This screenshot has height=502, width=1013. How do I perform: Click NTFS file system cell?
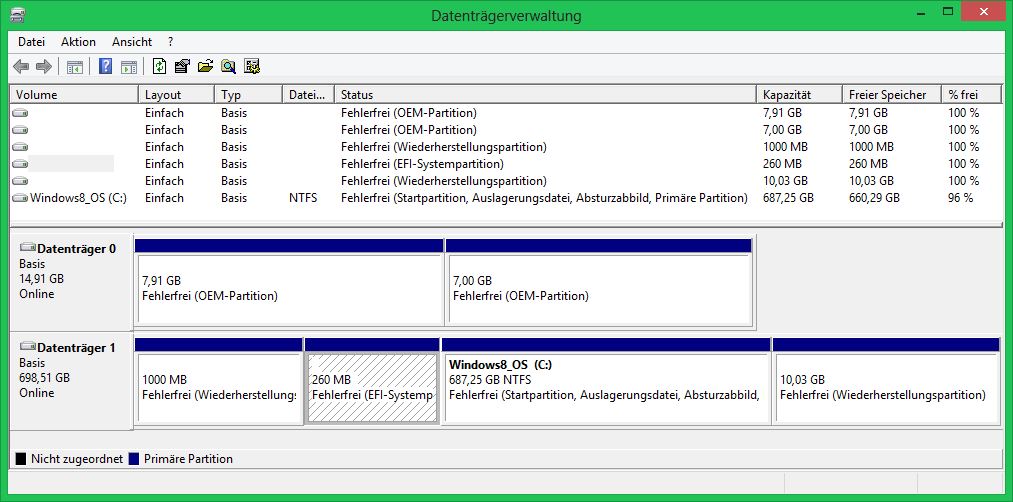click(x=303, y=198)
